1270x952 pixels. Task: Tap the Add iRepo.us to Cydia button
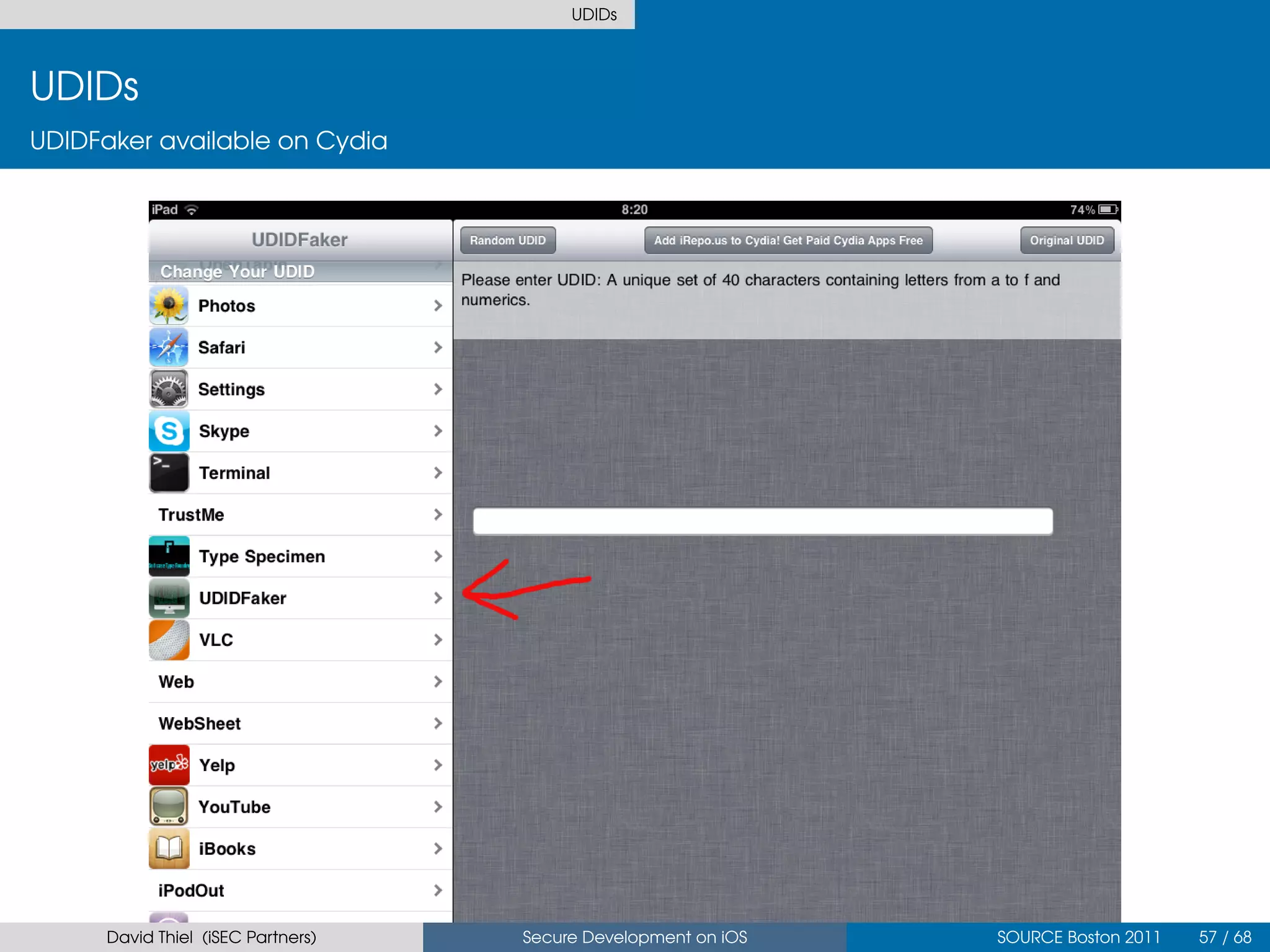[x=788, y=240]
